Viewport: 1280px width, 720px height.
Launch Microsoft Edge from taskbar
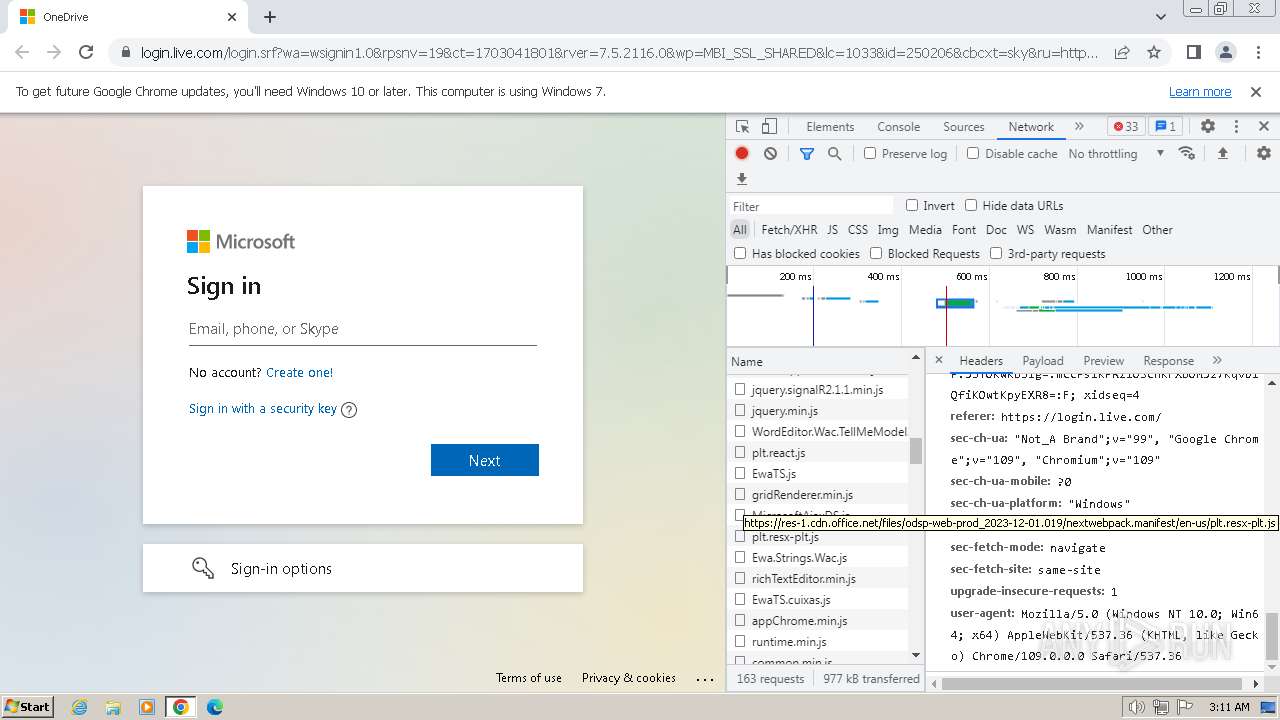215,707
